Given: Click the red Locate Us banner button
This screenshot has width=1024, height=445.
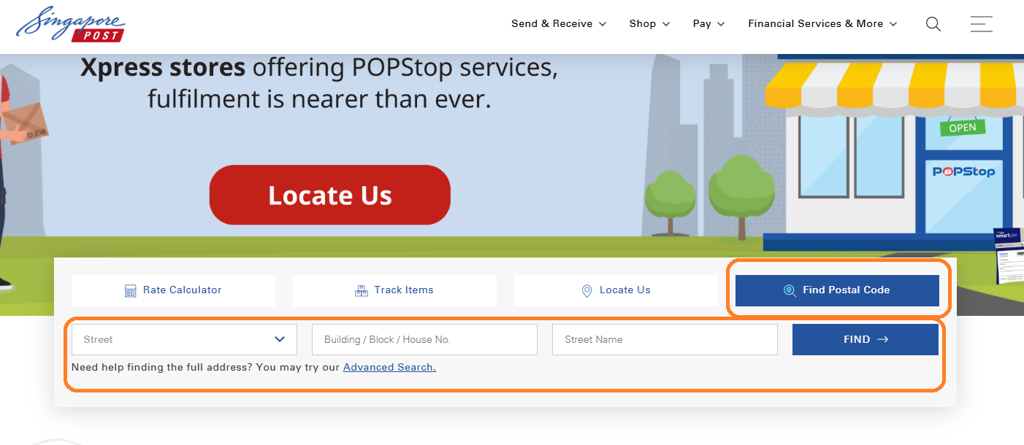Looking at the screenshot, I should click(x=329, y=195).
